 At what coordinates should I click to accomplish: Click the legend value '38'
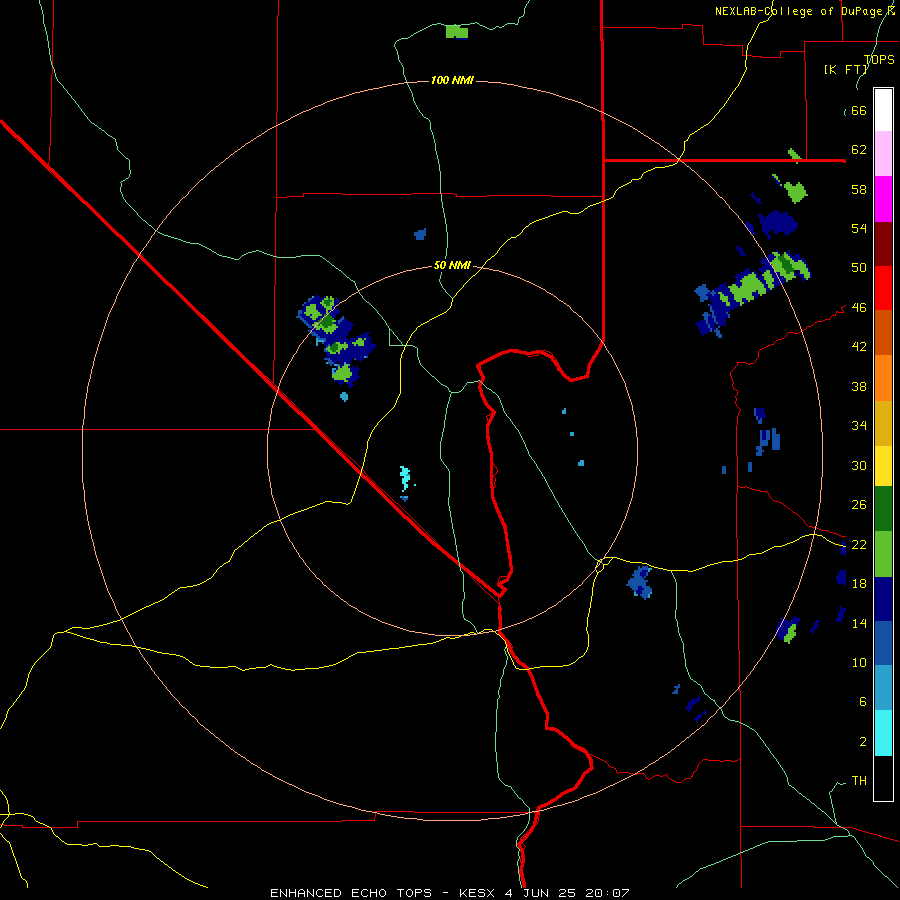click(x=859, y=386)
